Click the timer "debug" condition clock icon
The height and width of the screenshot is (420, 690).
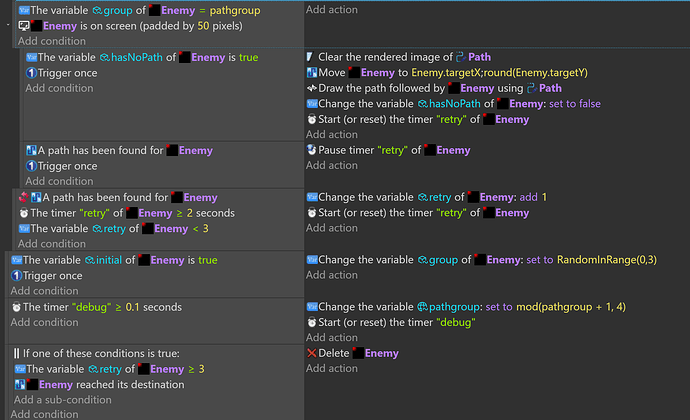[15, 306]
